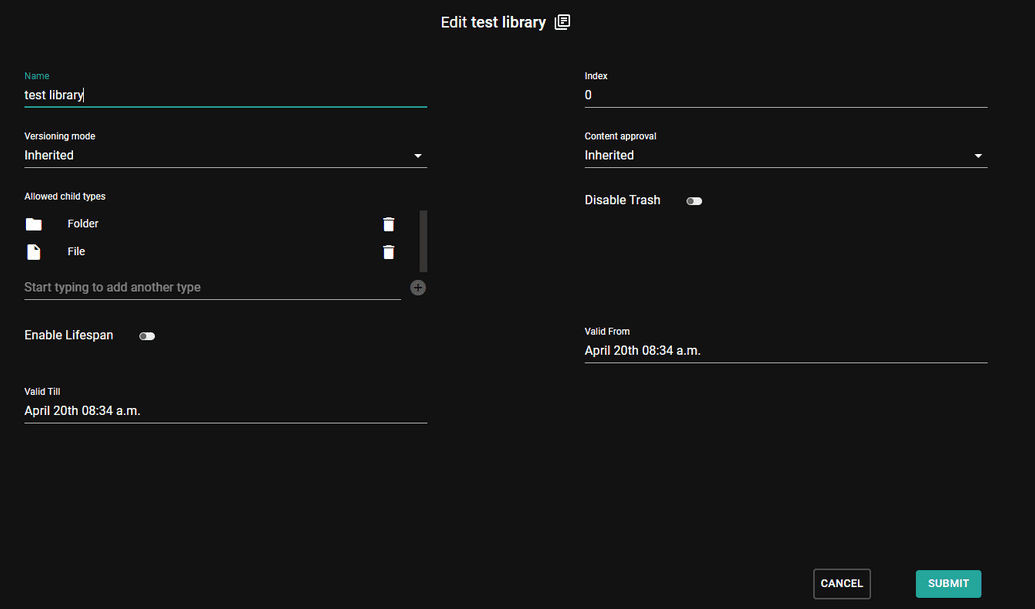Toggle the Enable Lifespan switch

click(x=147, y=336)
